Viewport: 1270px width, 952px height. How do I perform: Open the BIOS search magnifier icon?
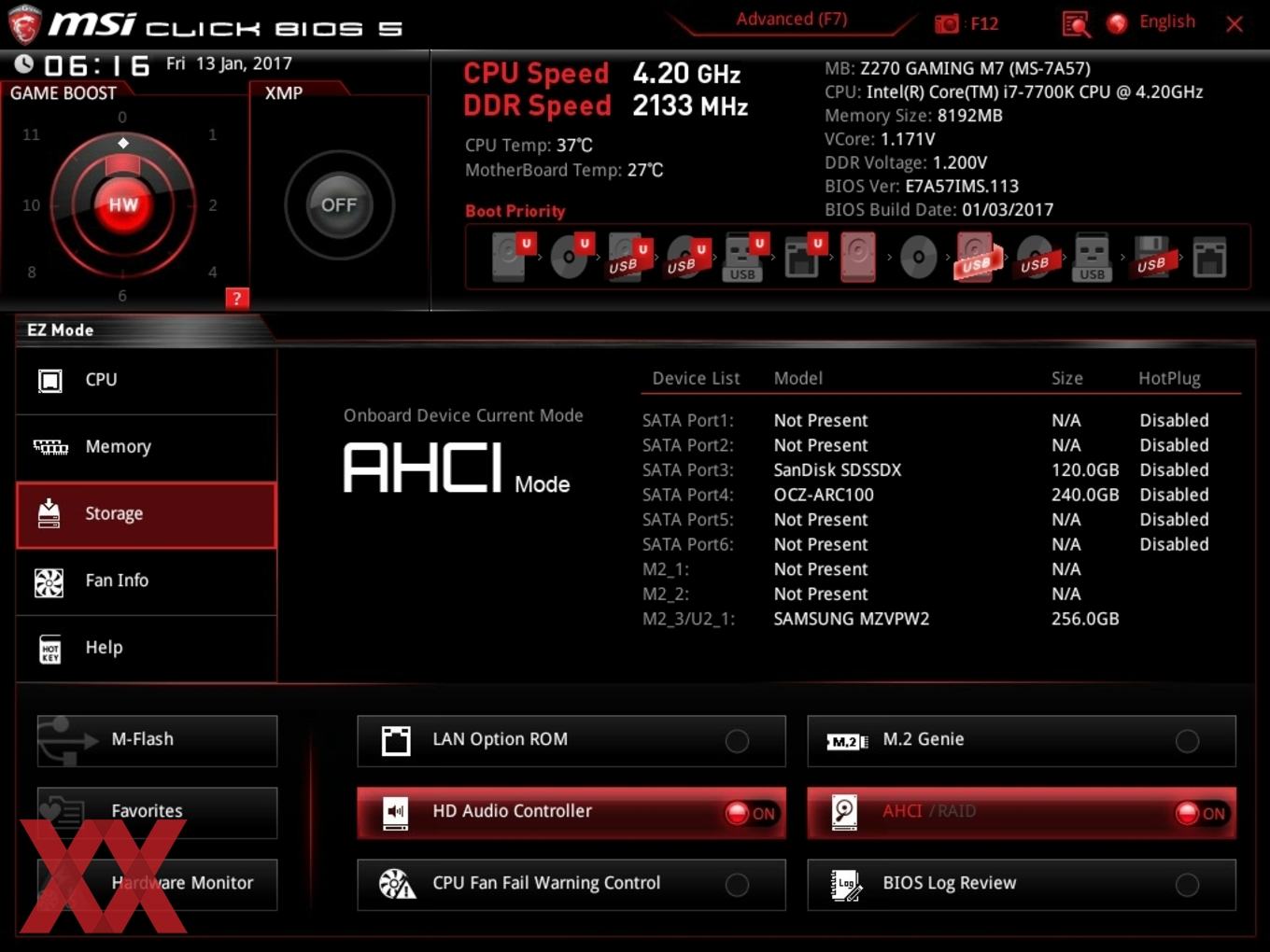pos(1076,23)
